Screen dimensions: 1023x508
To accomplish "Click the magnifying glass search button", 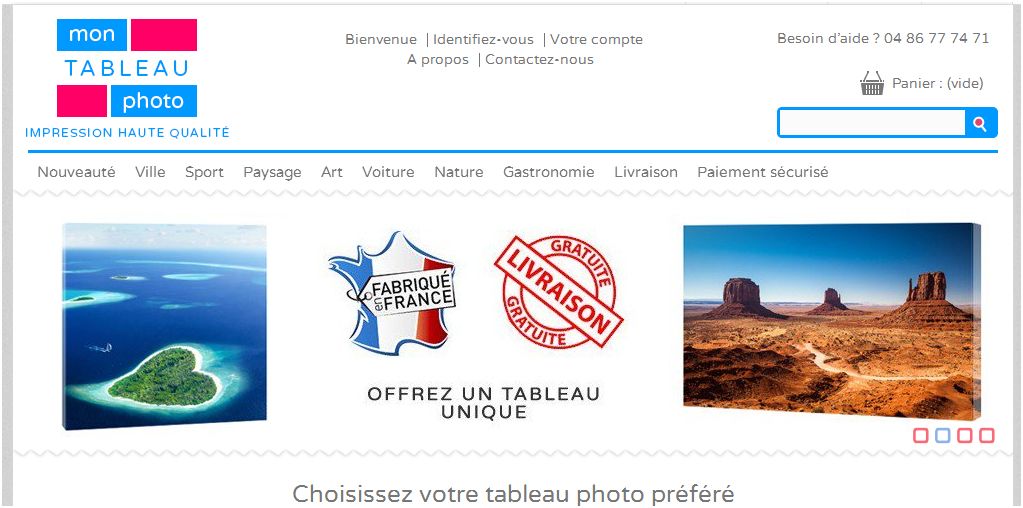I will click(980, 123).
